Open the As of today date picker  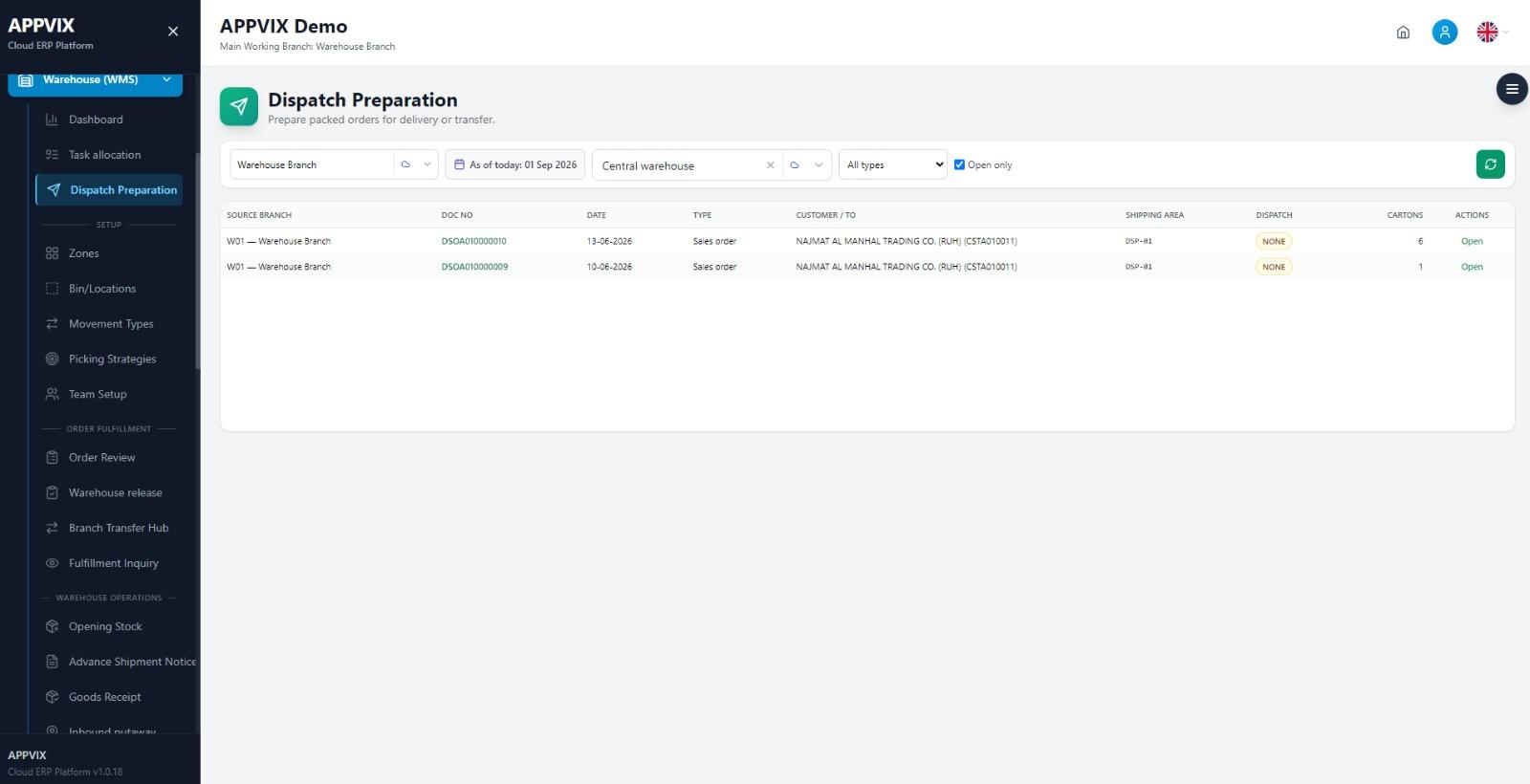(x=514, y=164)
